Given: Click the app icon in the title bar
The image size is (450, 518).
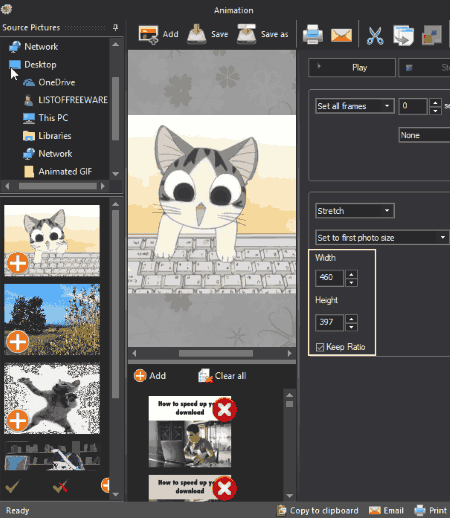Looking at the screenshot, I should [6, 9].
